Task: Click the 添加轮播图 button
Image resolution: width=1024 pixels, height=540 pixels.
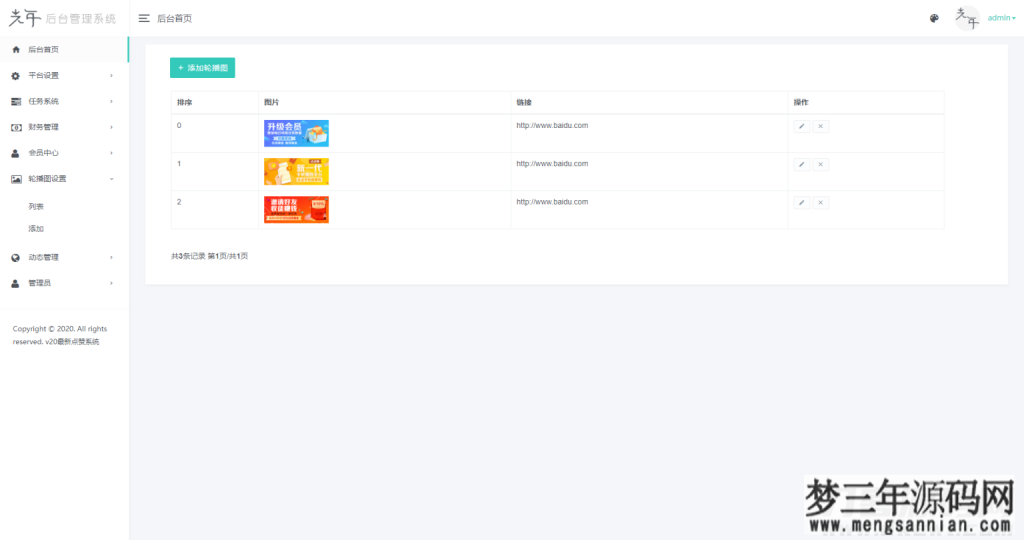Action: click(202, 68)
